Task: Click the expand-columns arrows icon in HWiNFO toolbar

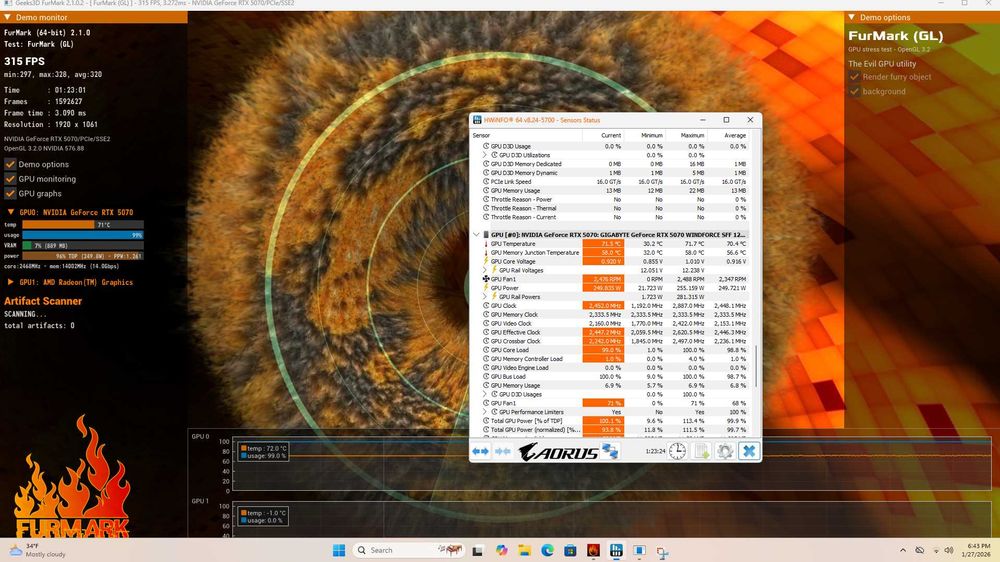Action: 480,452
